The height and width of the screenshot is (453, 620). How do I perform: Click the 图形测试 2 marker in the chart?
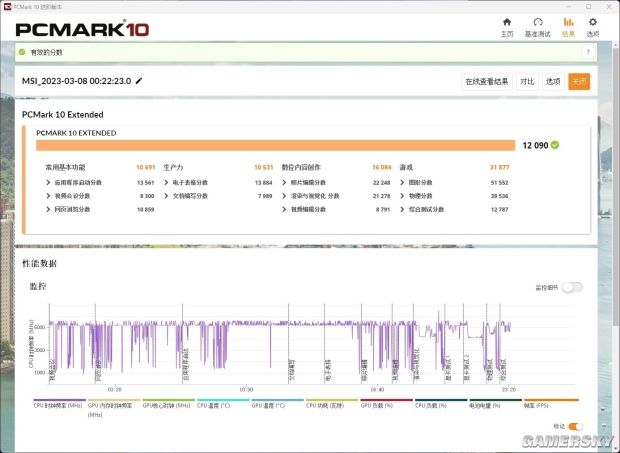tap(467, 367)
